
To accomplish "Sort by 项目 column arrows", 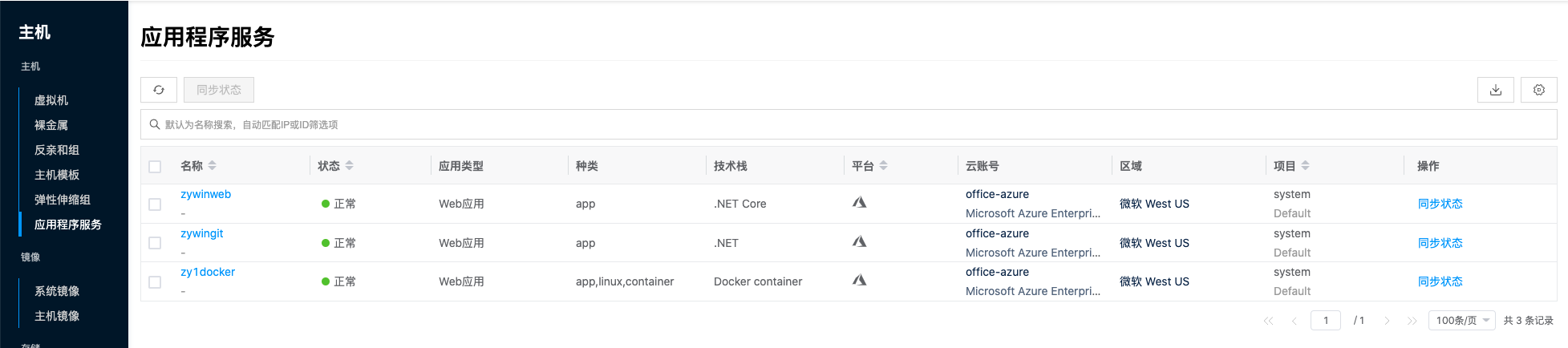I will [1305, 166].
